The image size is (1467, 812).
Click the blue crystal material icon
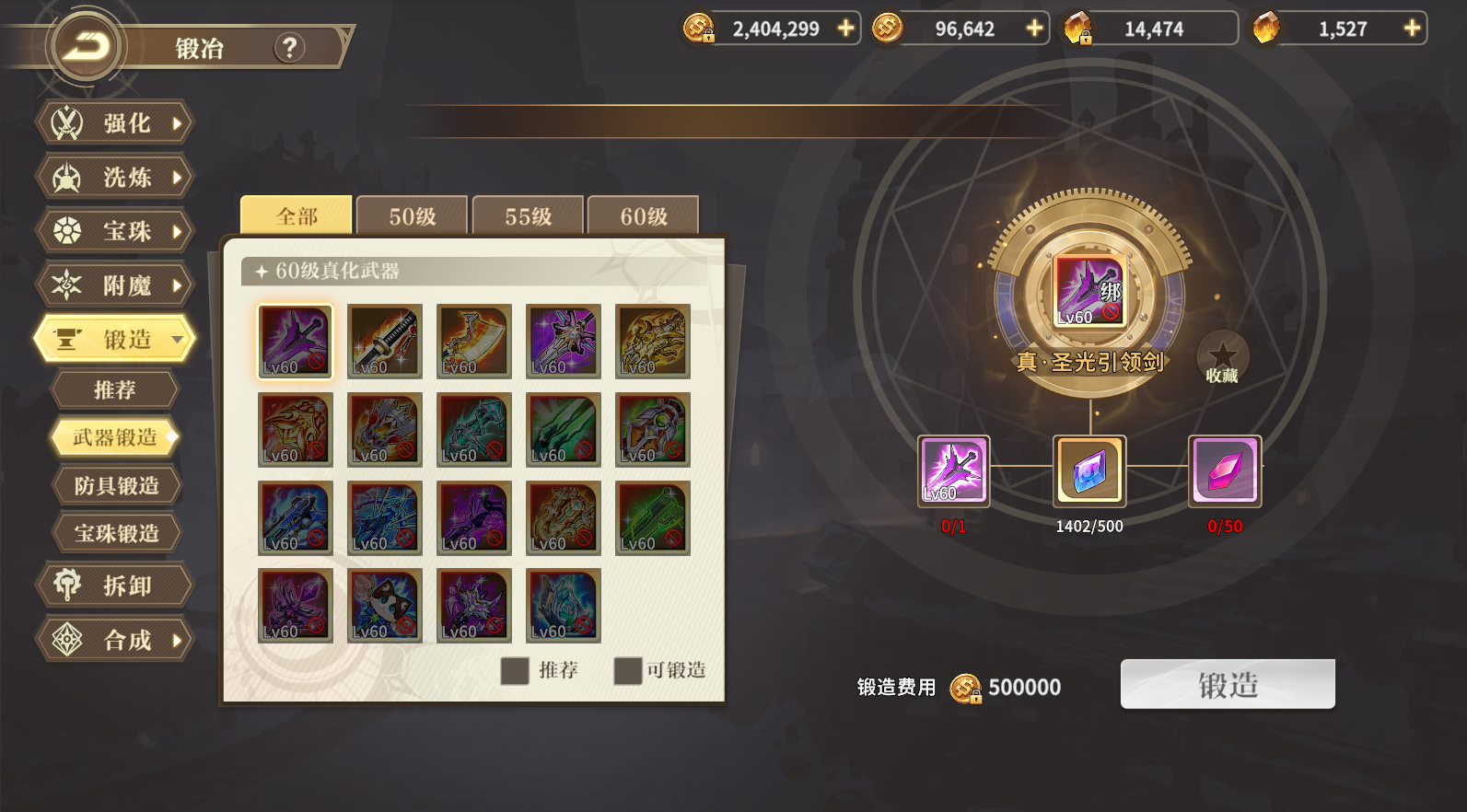[1089, 471]
